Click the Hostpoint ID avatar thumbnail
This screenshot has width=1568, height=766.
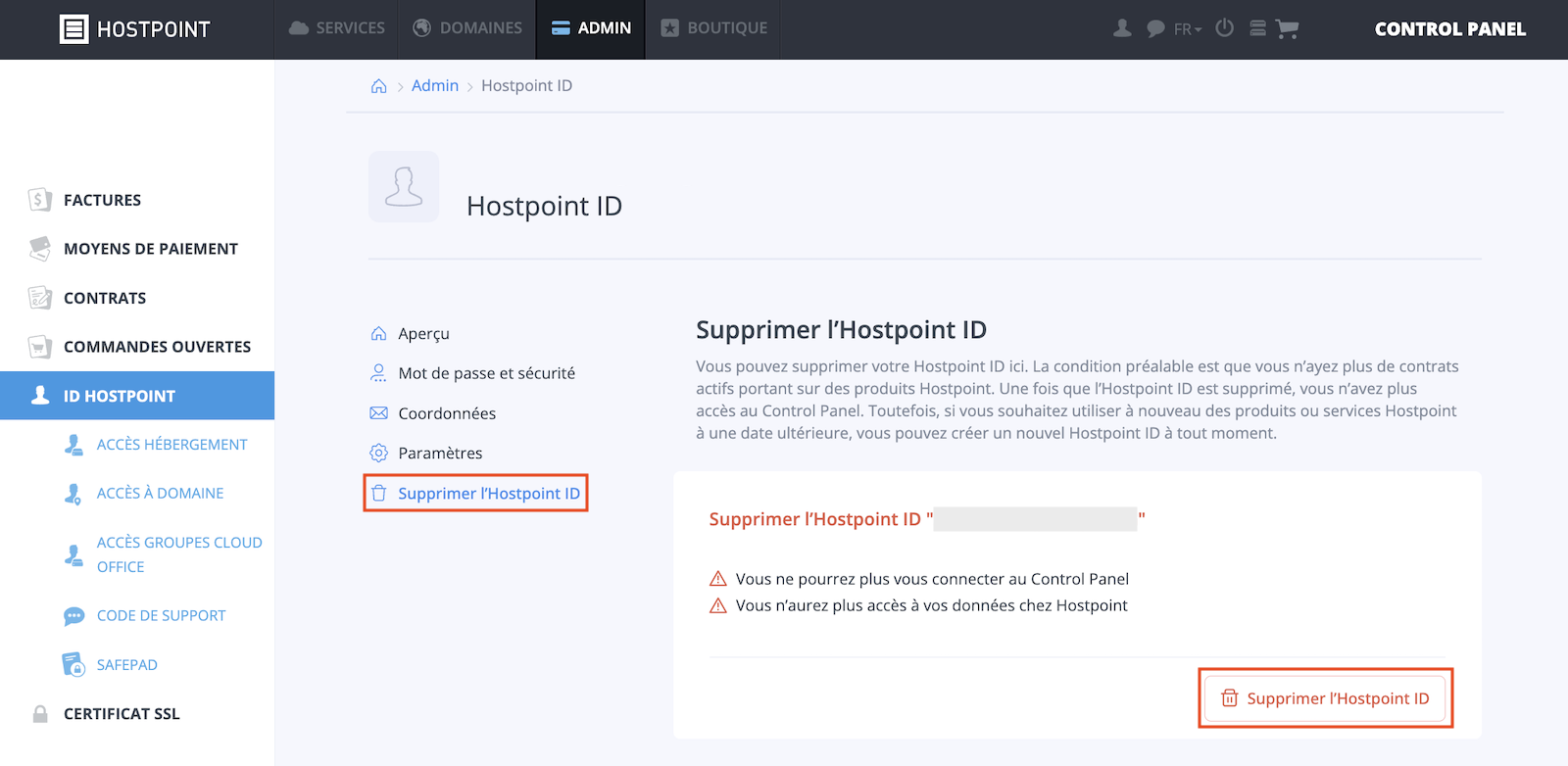point(404,186)
